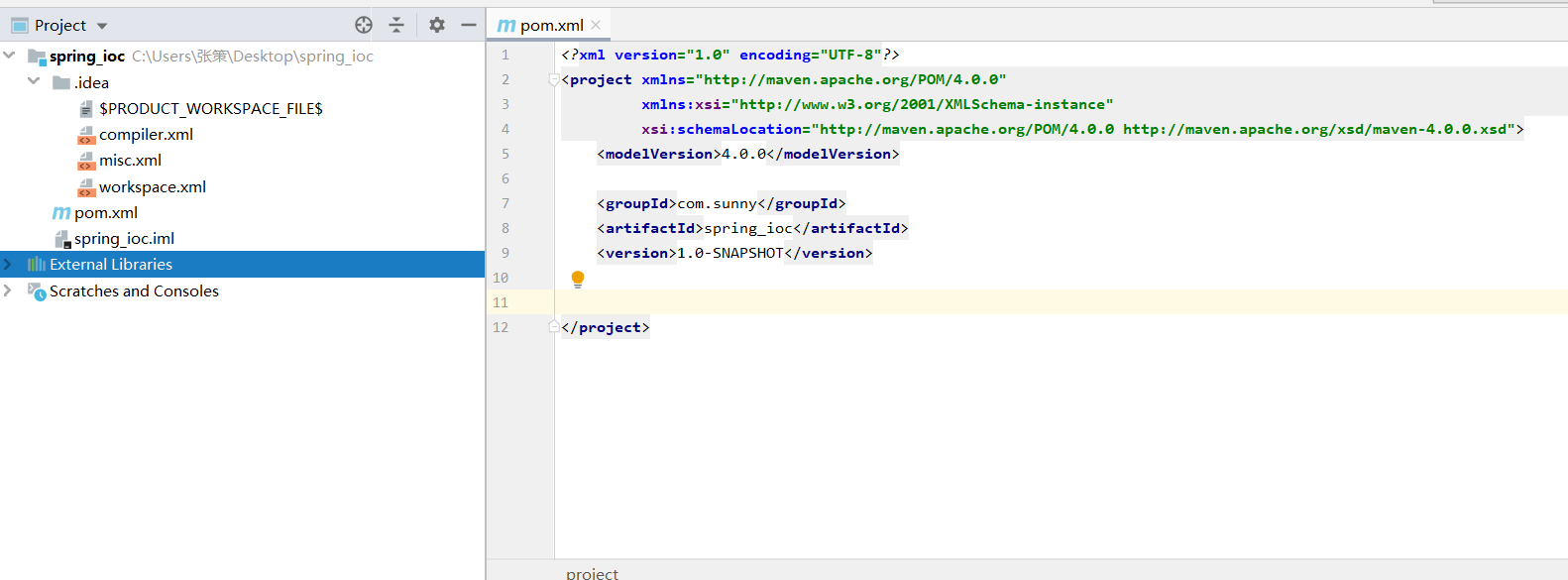Click the Scratches and Consoles icon

pos(37,291)
